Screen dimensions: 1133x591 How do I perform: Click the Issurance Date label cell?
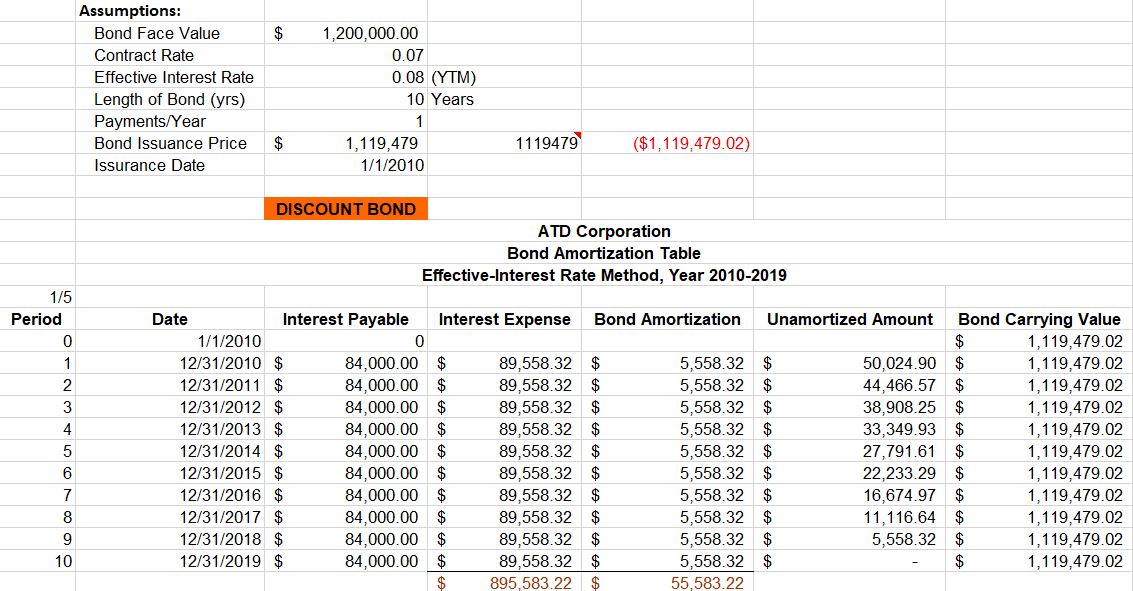click(149, 165)
